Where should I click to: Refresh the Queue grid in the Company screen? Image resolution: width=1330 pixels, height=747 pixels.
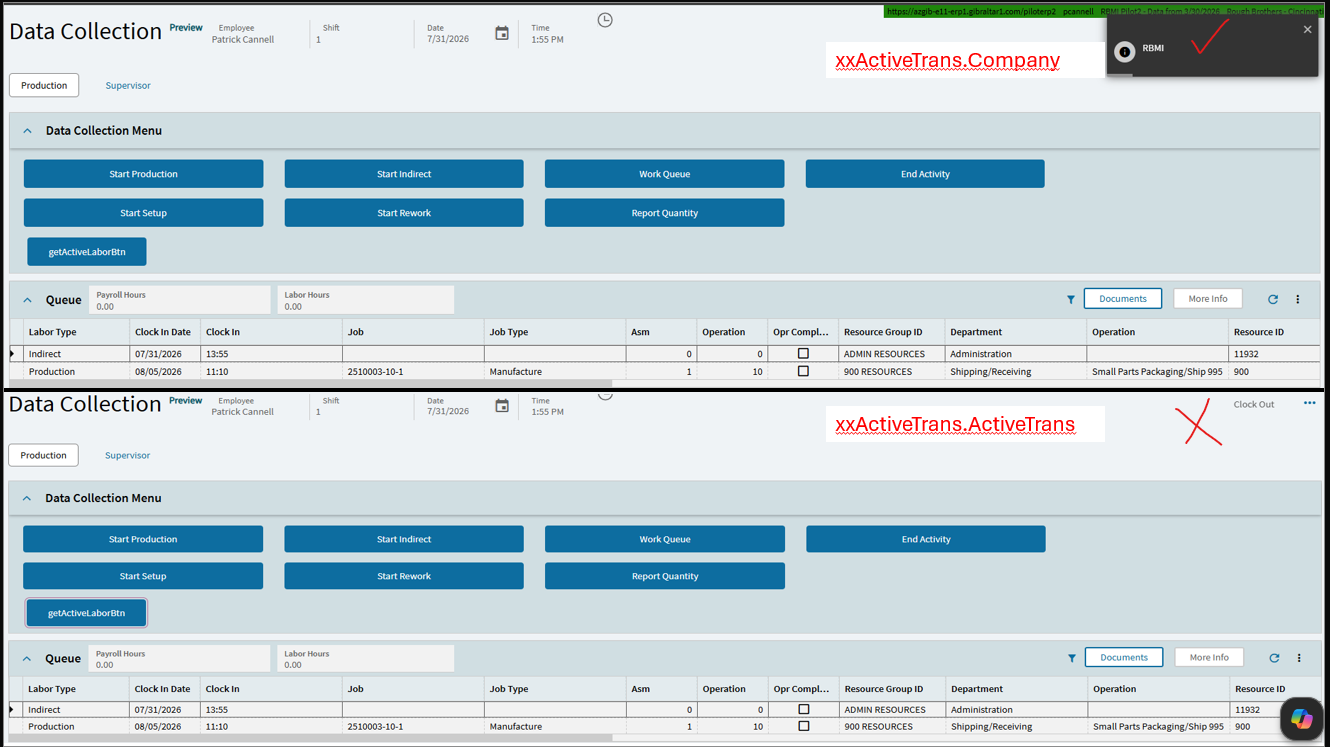tap(1273, 300)
